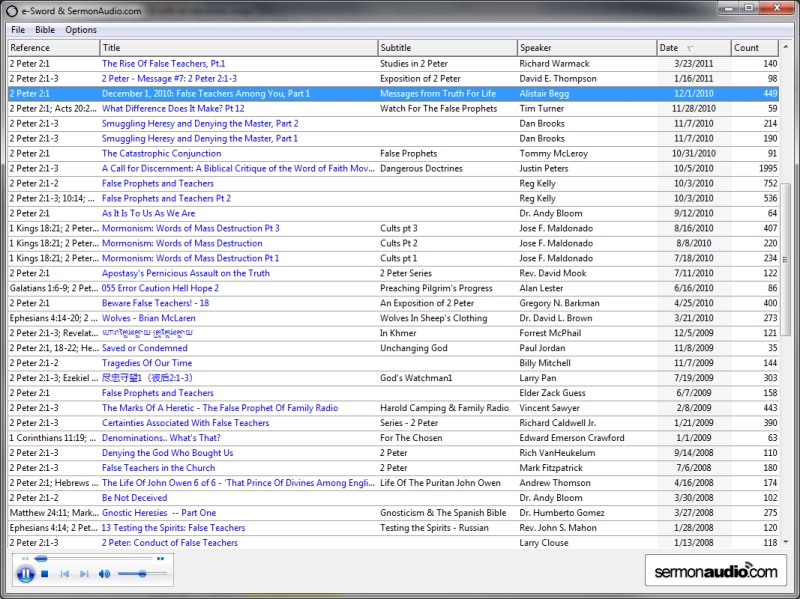The height and width of the screenshot is (599, 800).
Task: Click subtitle 'Wolves In Sheep's Clothing'
Action: coord(434,318)
